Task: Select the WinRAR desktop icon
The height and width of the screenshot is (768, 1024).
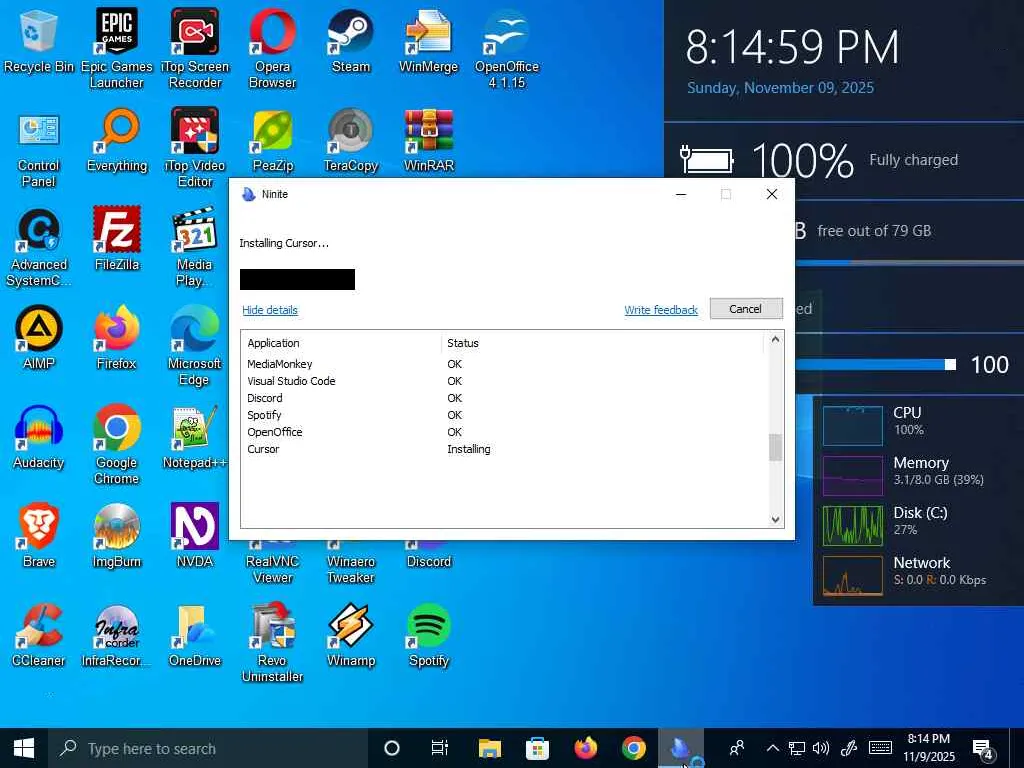Action: pos(428,140)
